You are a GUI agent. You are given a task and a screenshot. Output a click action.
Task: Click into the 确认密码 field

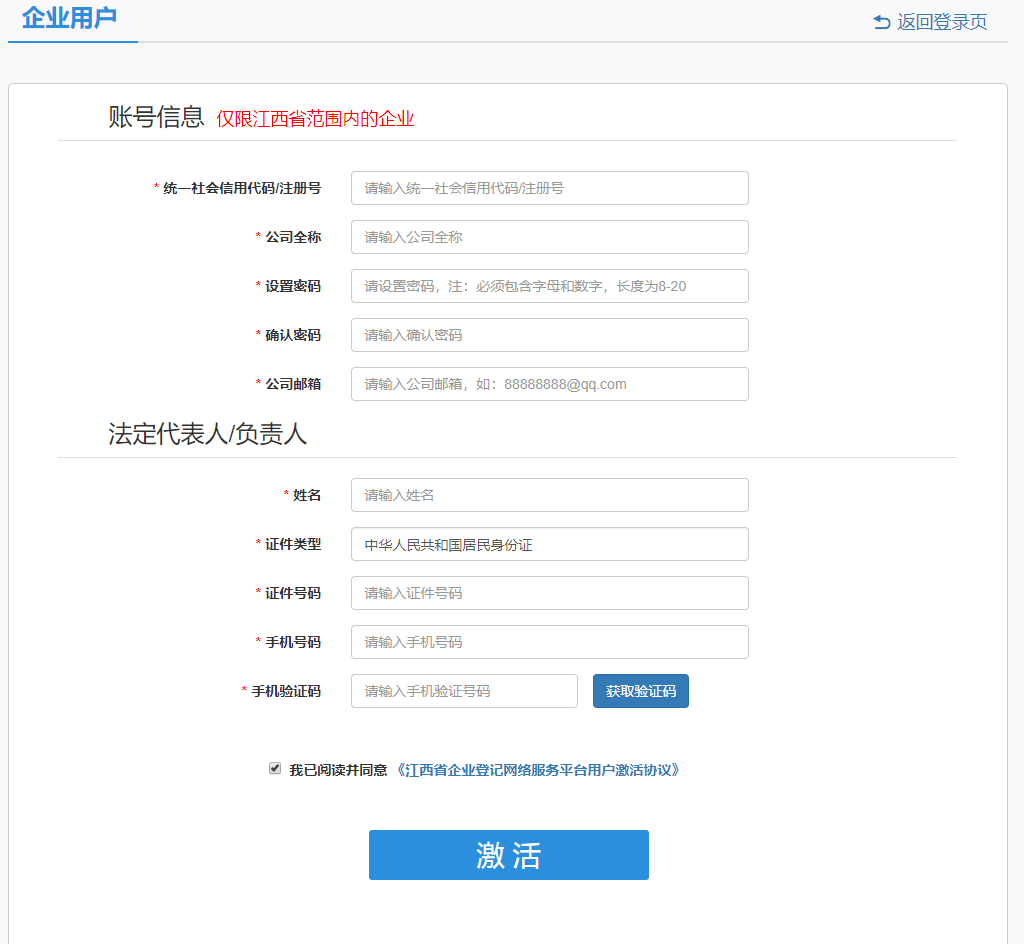click(x=549, y=335)
